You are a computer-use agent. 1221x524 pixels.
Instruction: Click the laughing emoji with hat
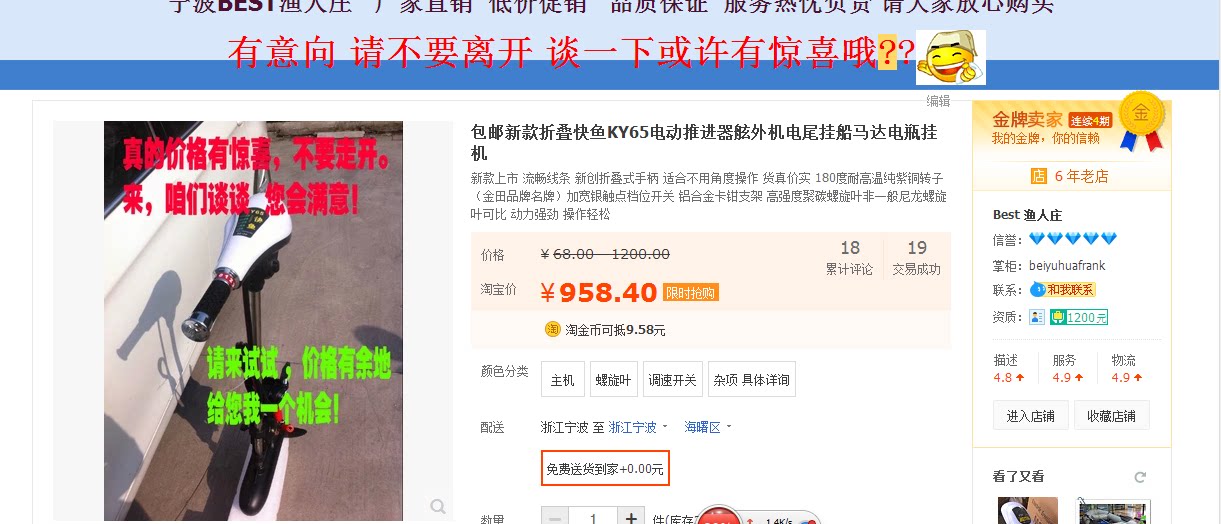coord(950,57)
